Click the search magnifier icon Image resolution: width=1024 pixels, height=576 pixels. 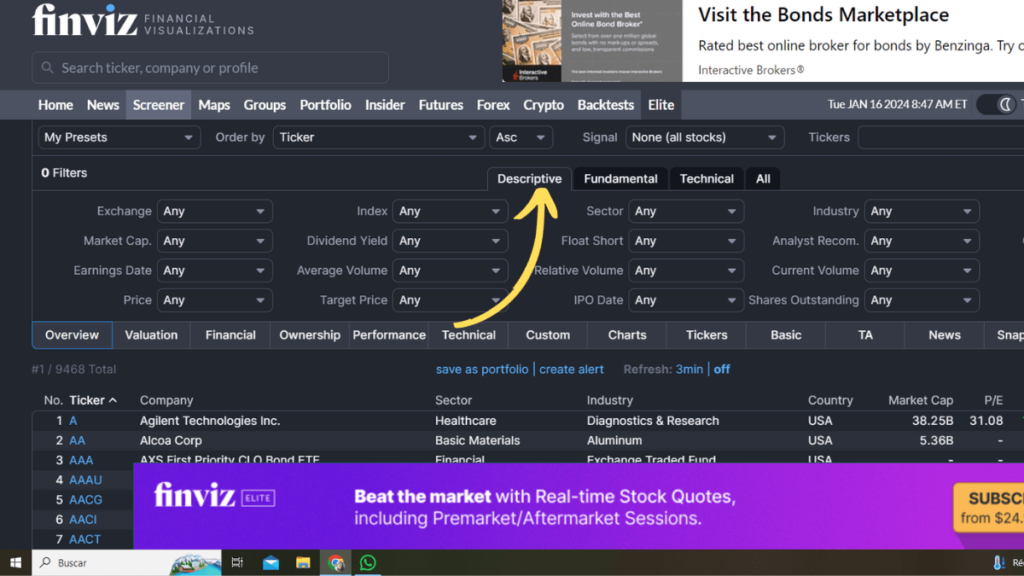(47, 68)
